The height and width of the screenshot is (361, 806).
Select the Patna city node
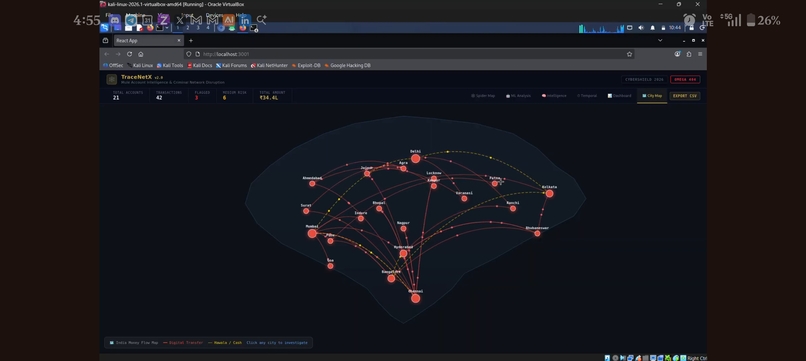point(494,184)
